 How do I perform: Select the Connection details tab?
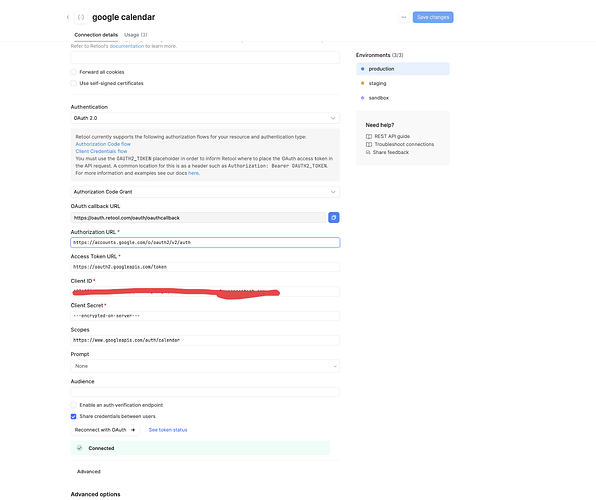96,35
